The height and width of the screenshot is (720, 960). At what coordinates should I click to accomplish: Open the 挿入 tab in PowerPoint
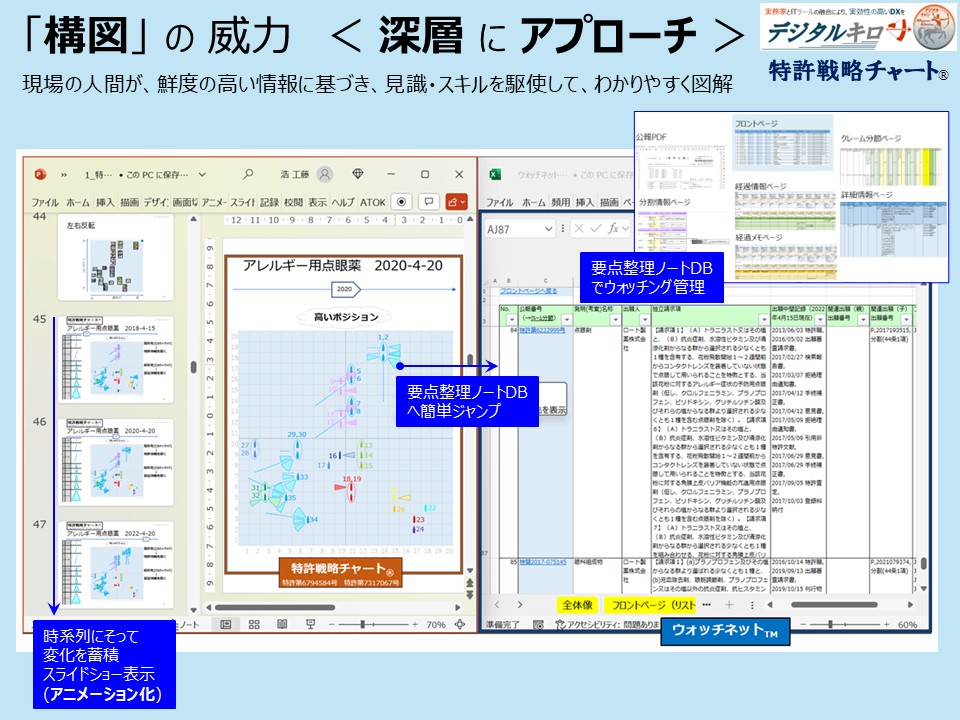tap(105, 202)
